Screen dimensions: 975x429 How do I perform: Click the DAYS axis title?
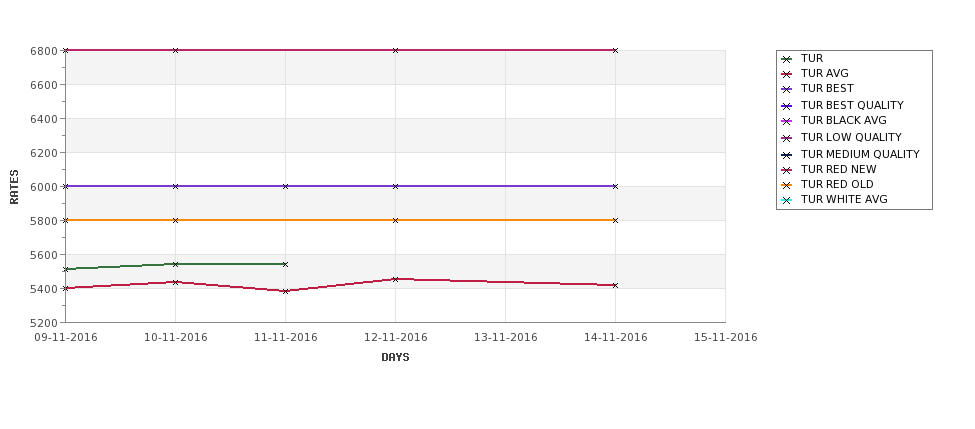pyautogui.click(x=395, y=358)
